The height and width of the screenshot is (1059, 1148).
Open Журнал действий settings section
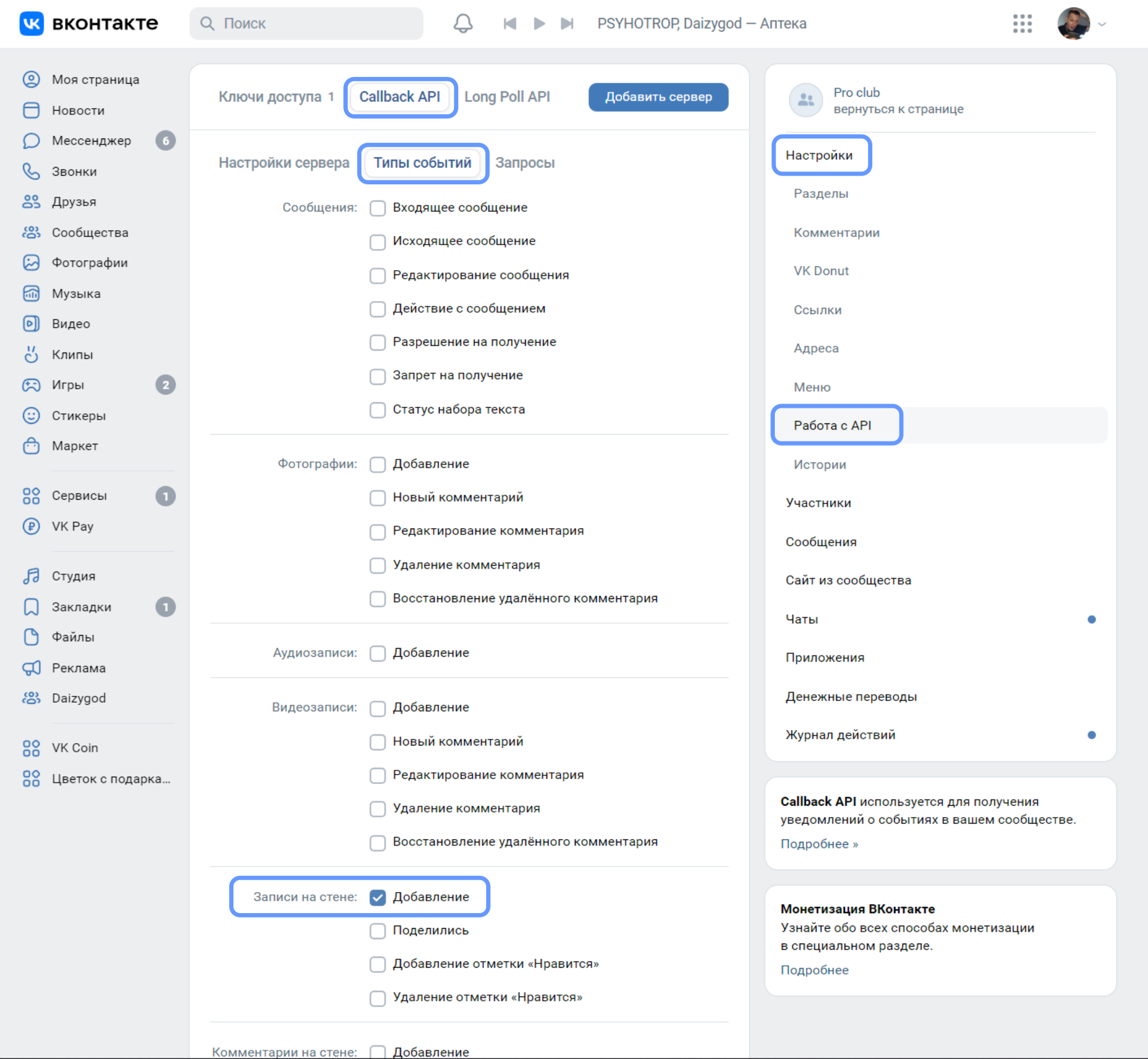[x=840, y=735]
